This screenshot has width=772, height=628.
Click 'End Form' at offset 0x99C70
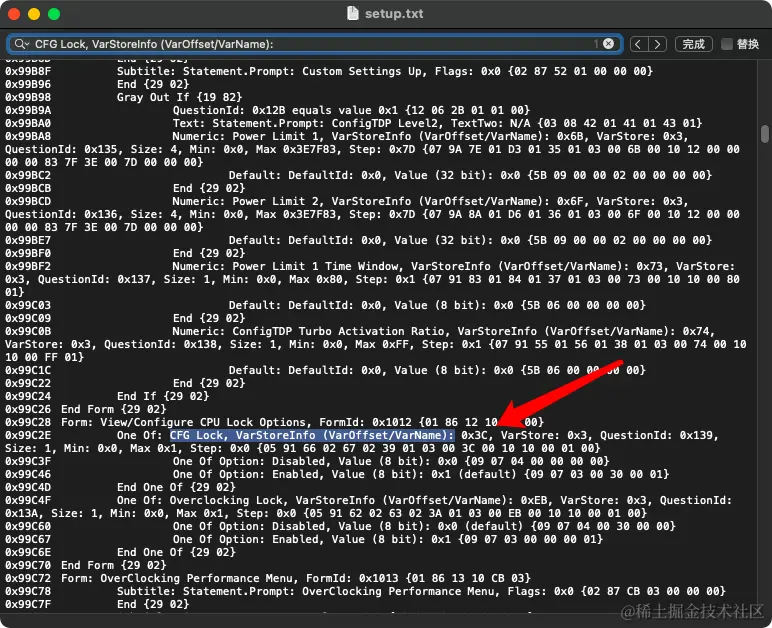pyautogui.click(x=113, y=565)
